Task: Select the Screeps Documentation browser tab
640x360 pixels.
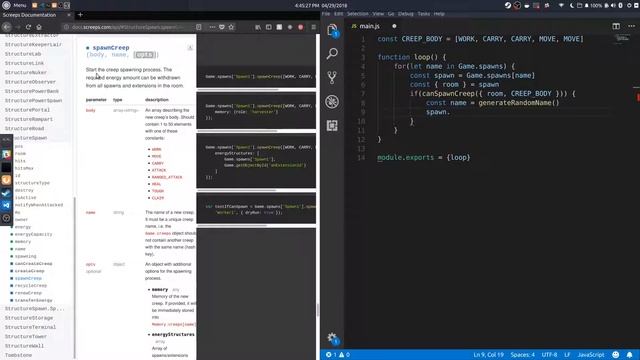Action: (x=37, y=15)
